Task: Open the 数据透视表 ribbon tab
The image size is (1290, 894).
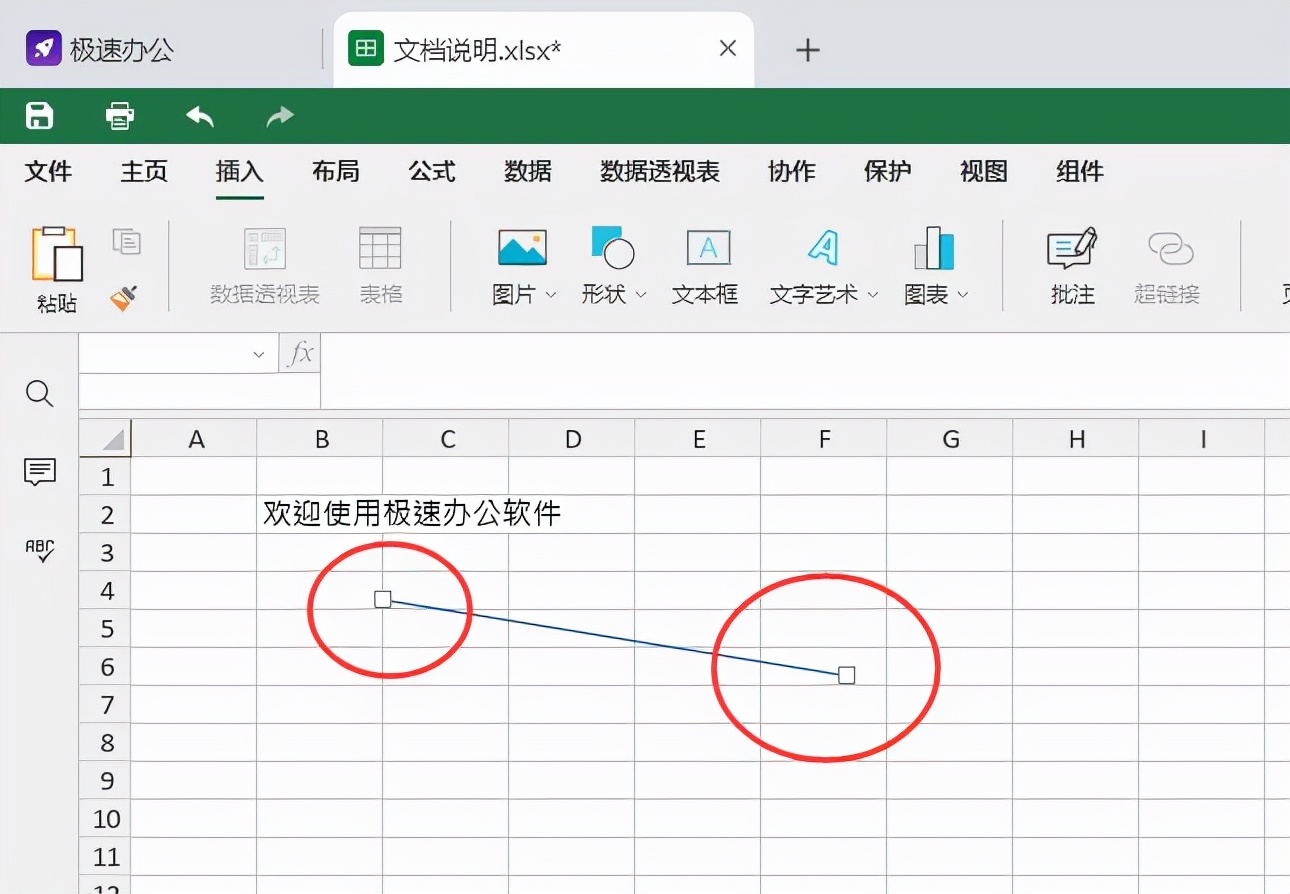Action: [659, 171]
